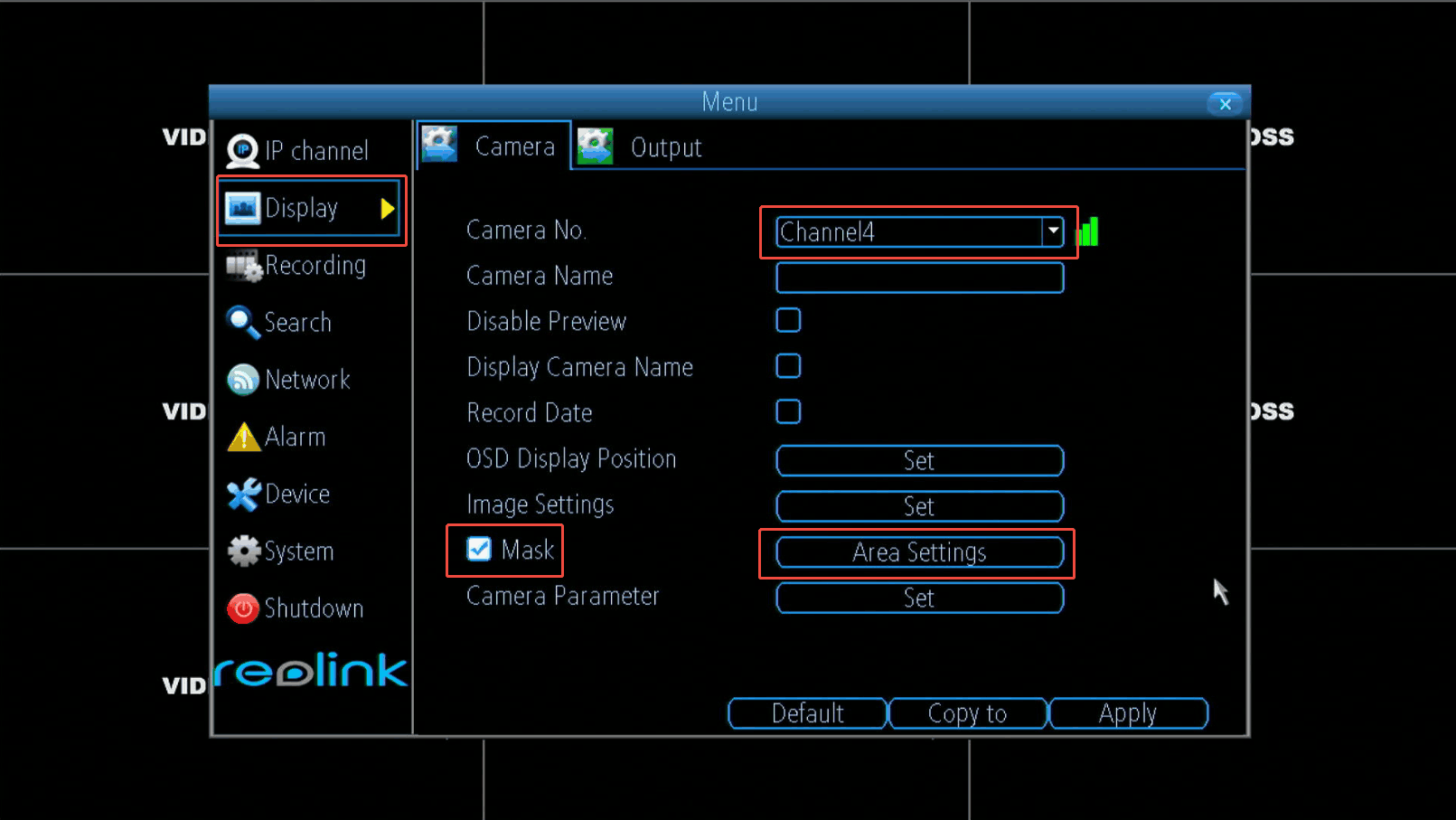Enable the Disable Preview checkbox

click(788, 321)
